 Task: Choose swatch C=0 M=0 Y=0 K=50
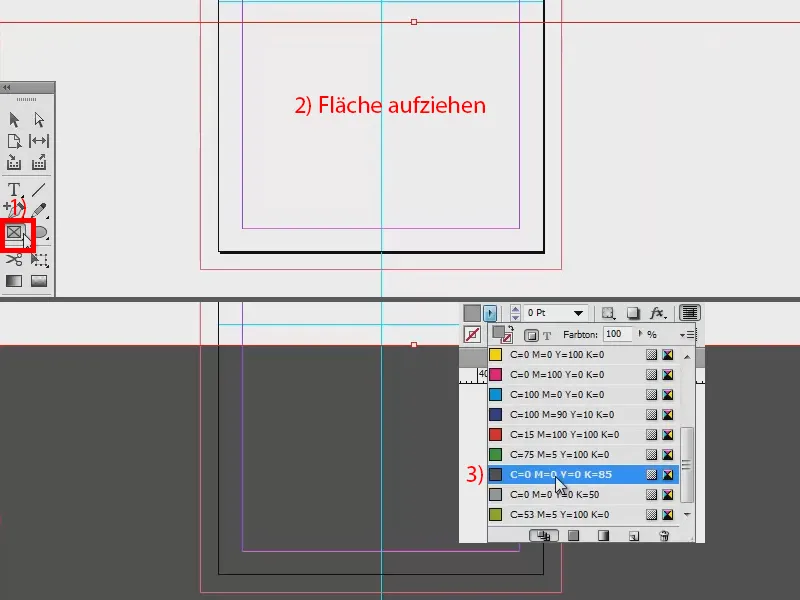click(583, 494)
